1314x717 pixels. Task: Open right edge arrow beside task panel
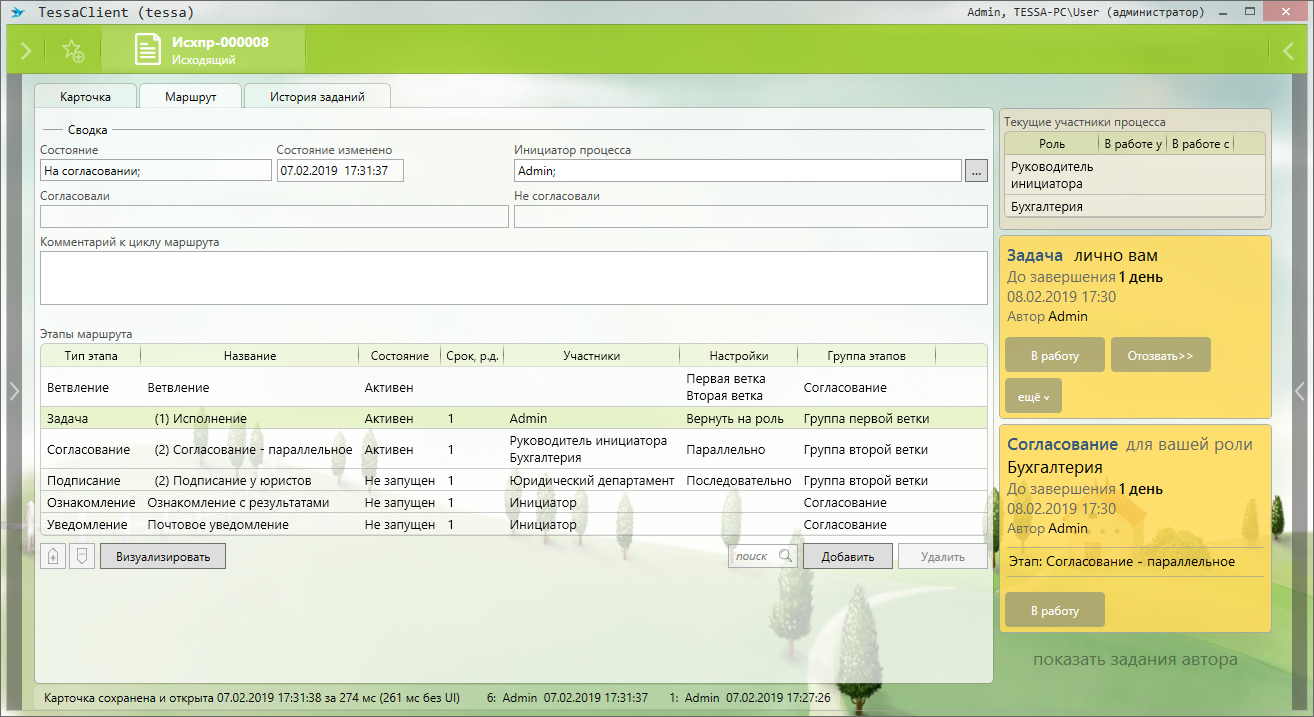(1300, 391)
